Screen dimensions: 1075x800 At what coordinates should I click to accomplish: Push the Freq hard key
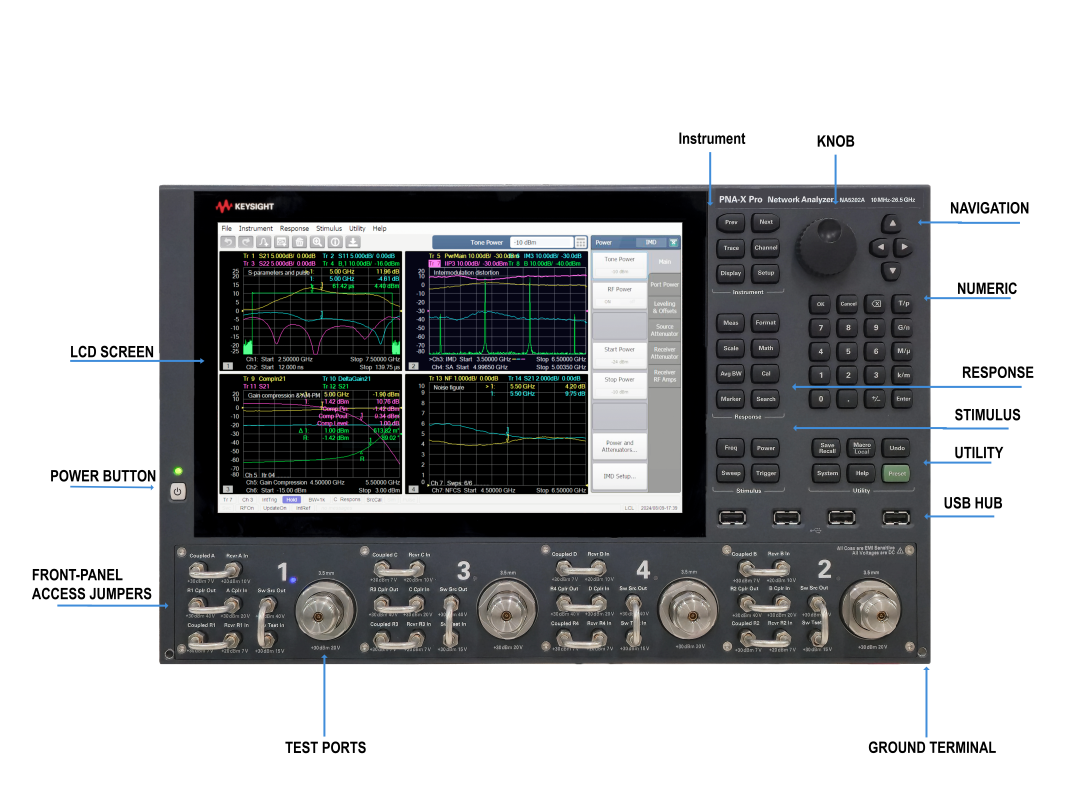click(x=731, y=448)
